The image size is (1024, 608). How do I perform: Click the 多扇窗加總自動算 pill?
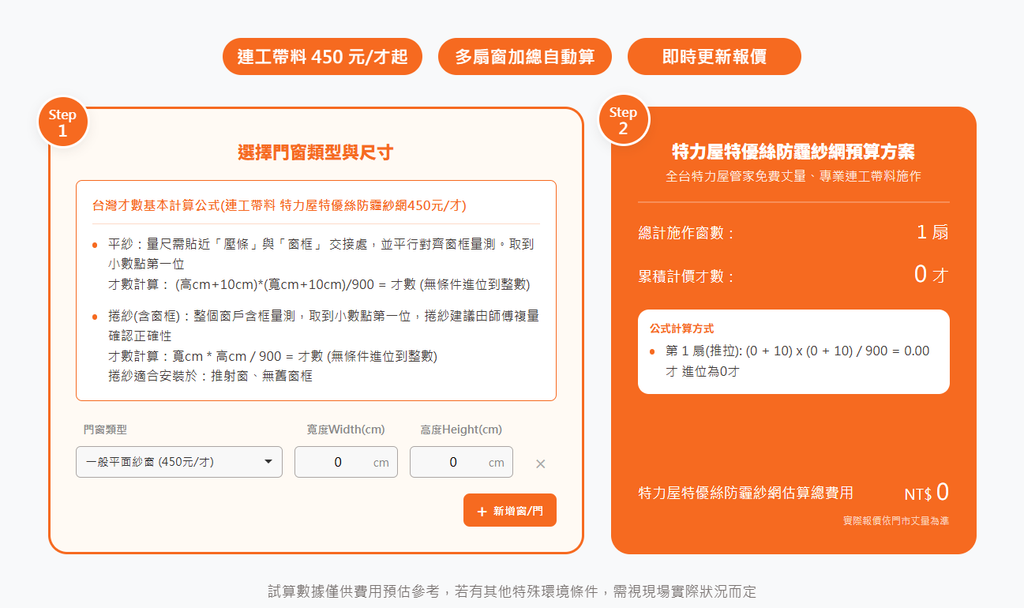(524, 57)
